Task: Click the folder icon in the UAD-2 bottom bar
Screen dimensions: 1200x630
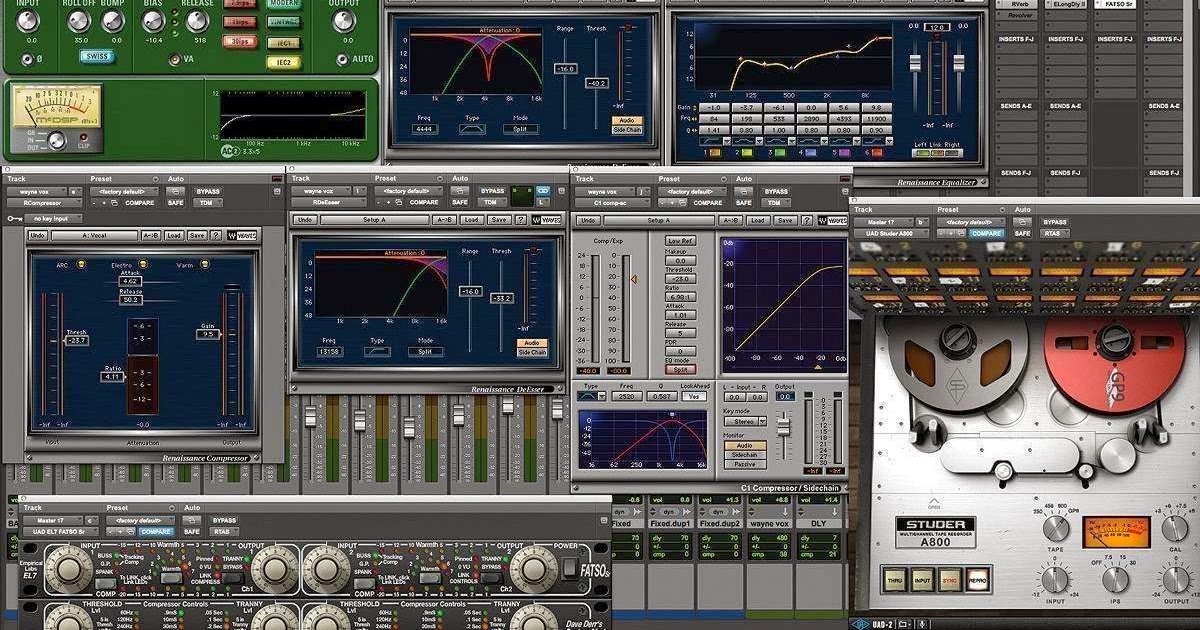Action: click(904, 624)
